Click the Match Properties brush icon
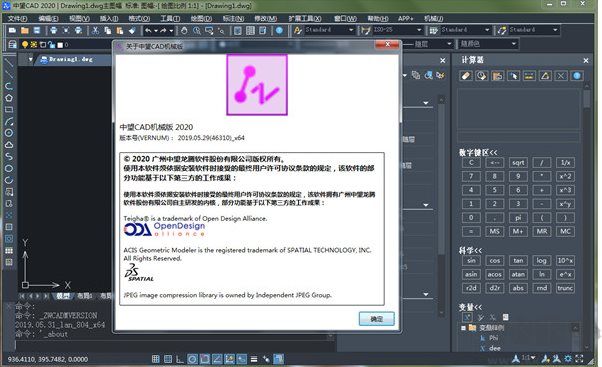 [x=132, y=30]
